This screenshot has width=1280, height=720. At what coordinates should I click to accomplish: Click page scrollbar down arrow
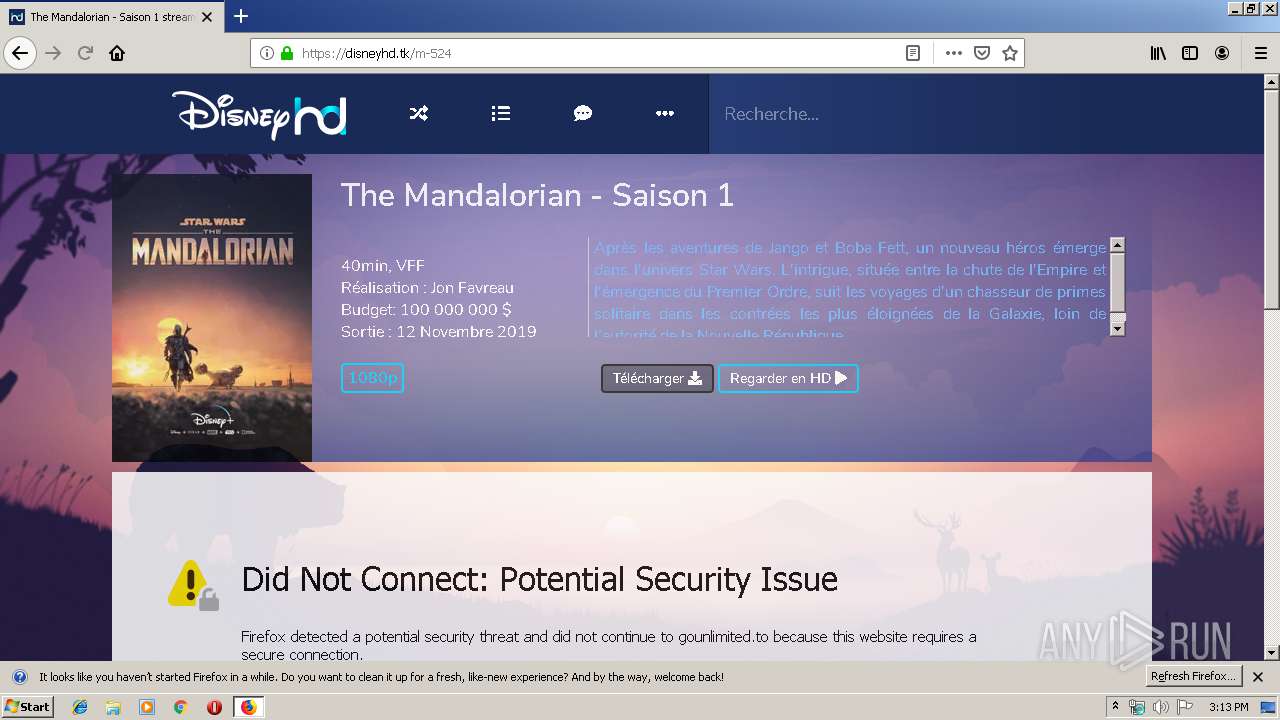click(1272, 653)
